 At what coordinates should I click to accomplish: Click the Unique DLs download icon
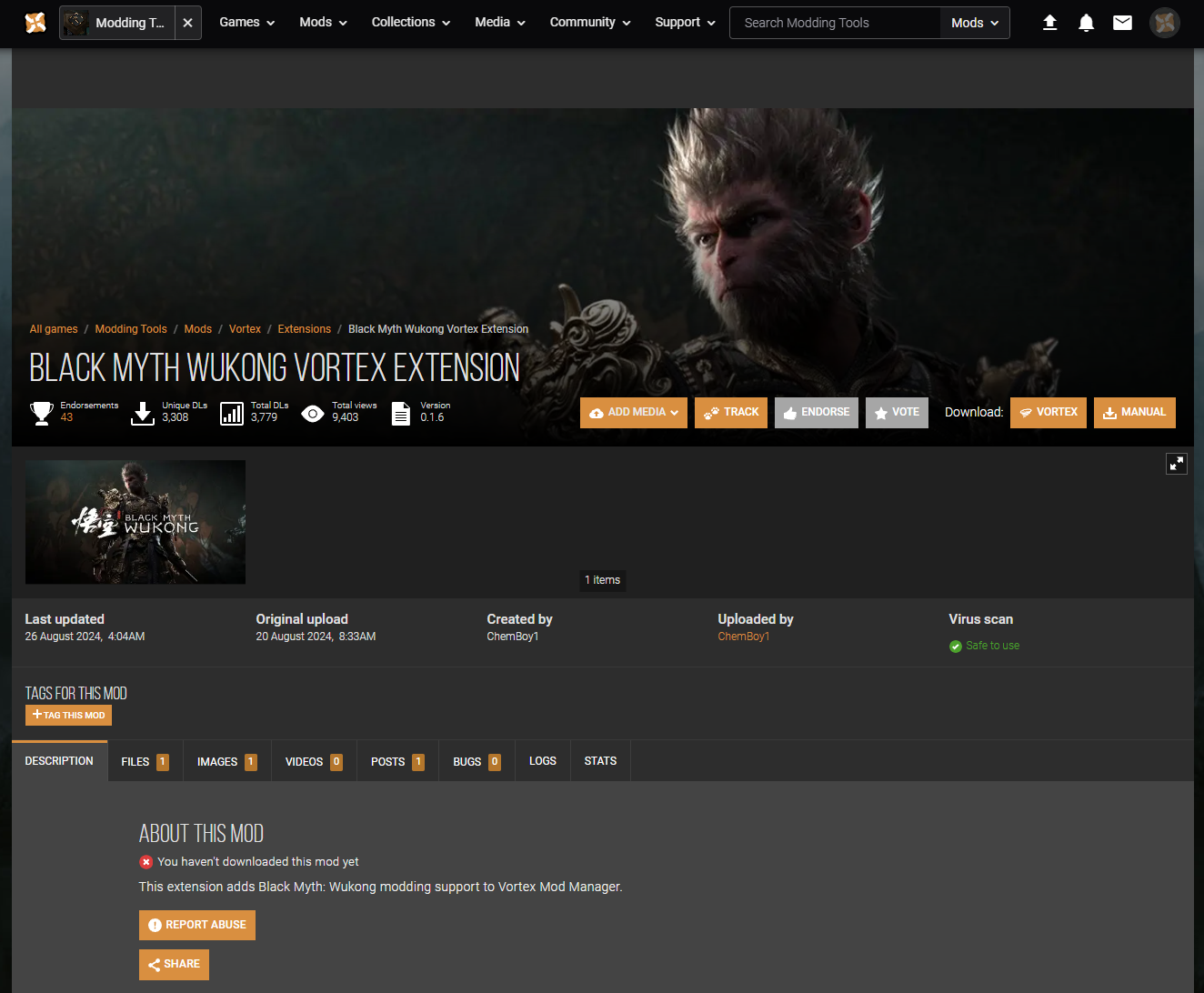pyautogui.click(x=143, y=414)
